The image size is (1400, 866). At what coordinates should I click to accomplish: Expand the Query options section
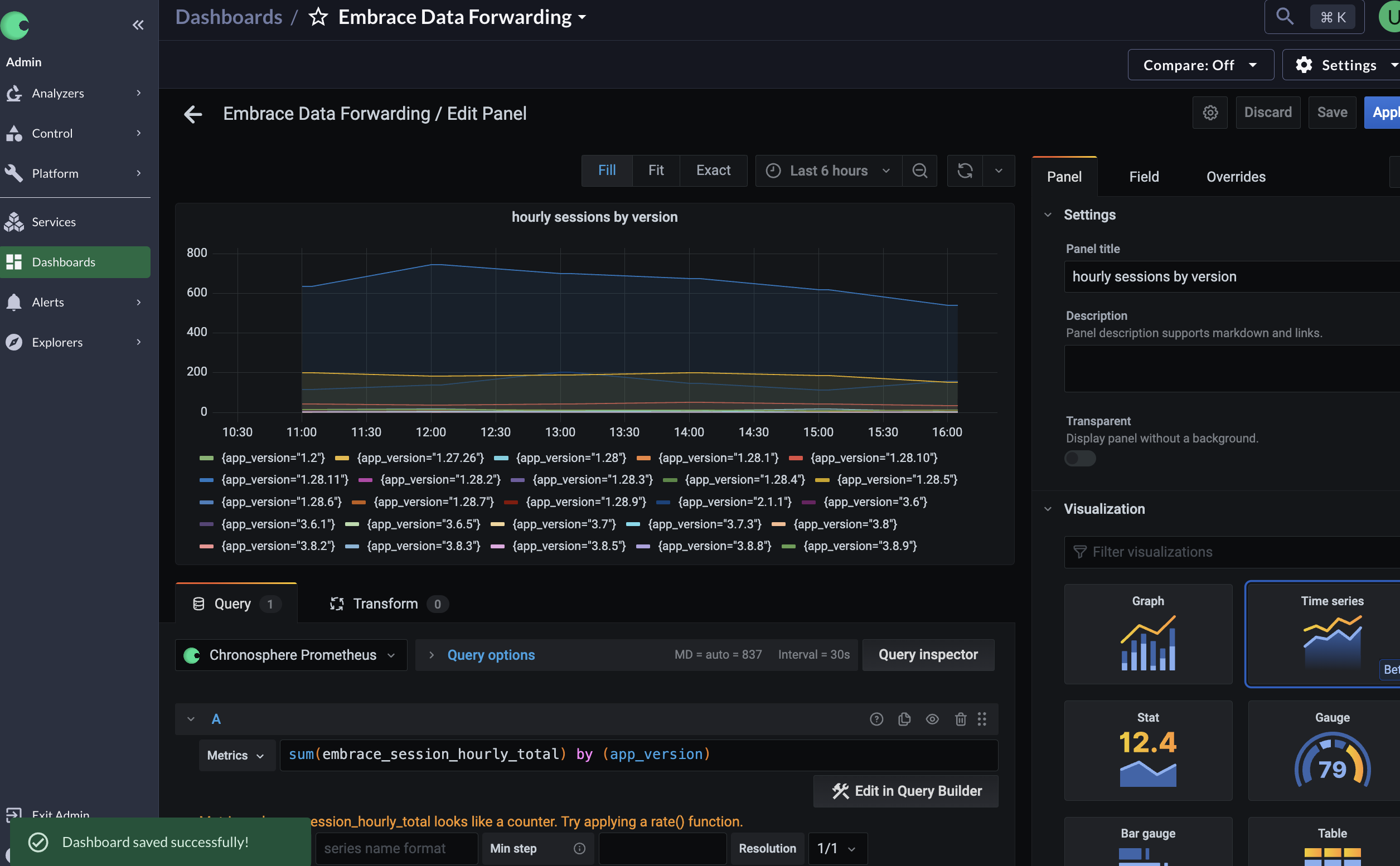point(490,655)
